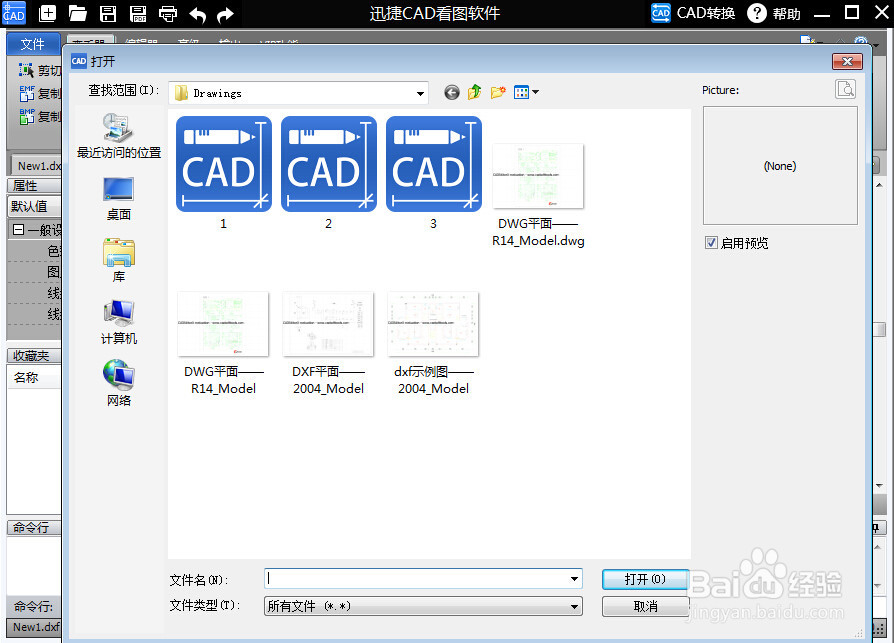Screen dimensions: 894x643
Task: Click the new file icon in title bar
Action: pyautogui.click(x=47, y=14)
